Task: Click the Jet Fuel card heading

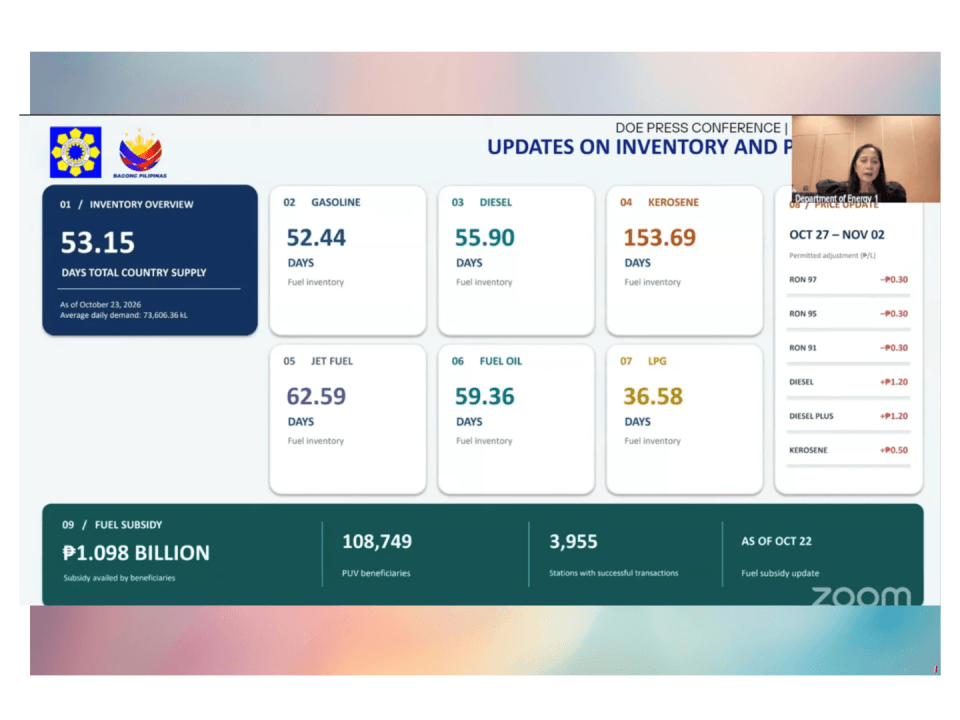Action: [x=318, y=361]
